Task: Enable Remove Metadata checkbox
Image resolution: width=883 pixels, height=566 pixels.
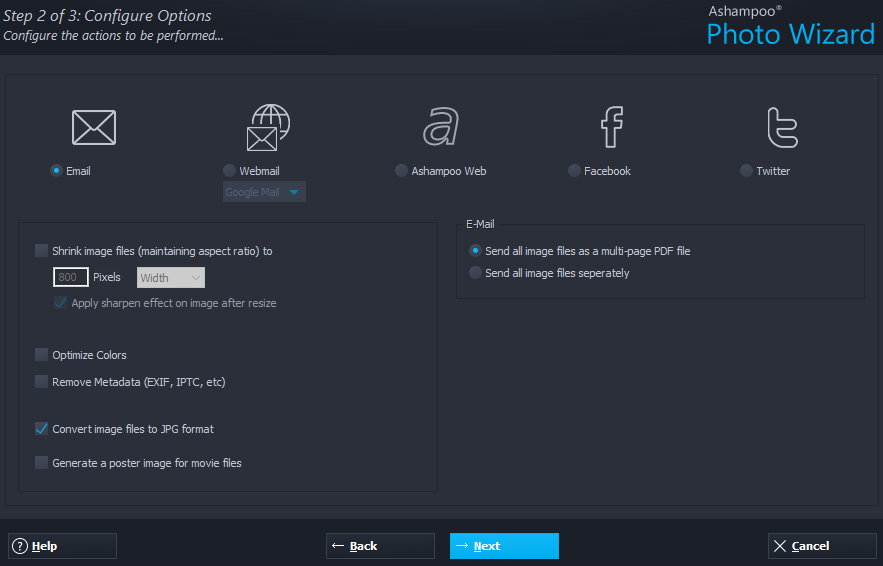Action: pos(41,381)
